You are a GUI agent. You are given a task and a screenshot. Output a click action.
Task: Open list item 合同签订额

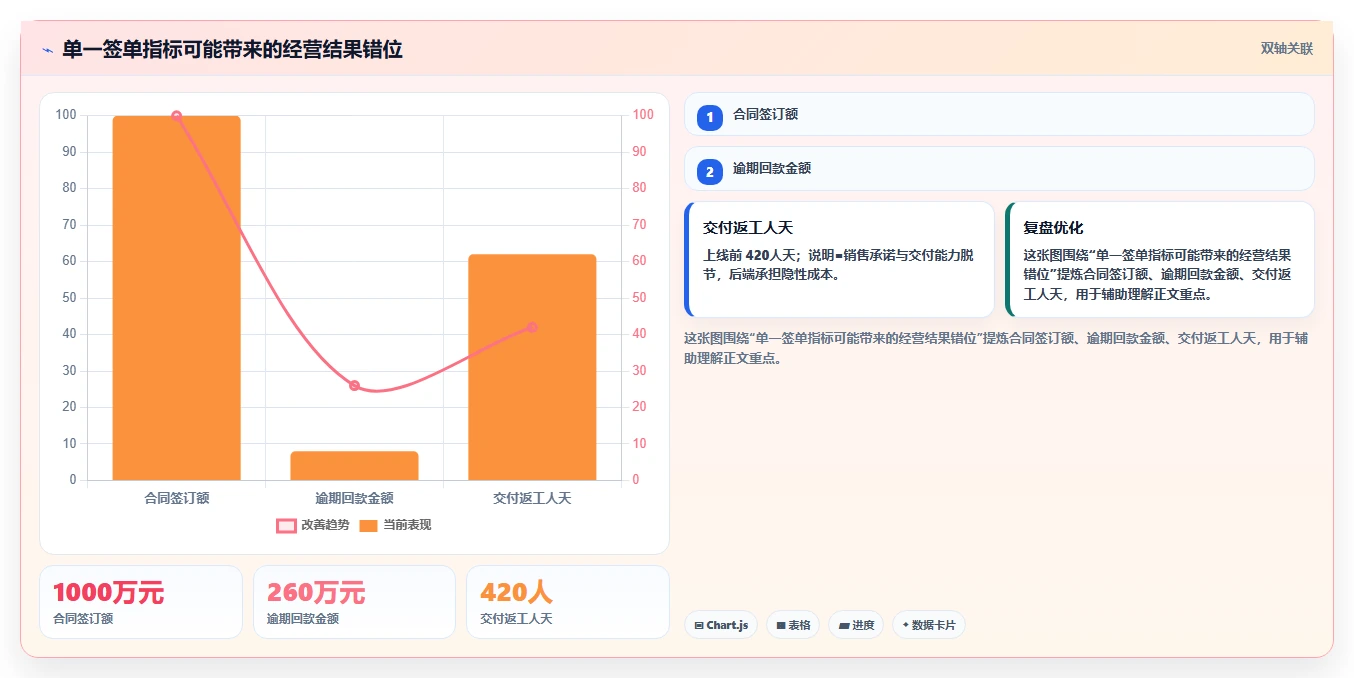coord(999,114)
